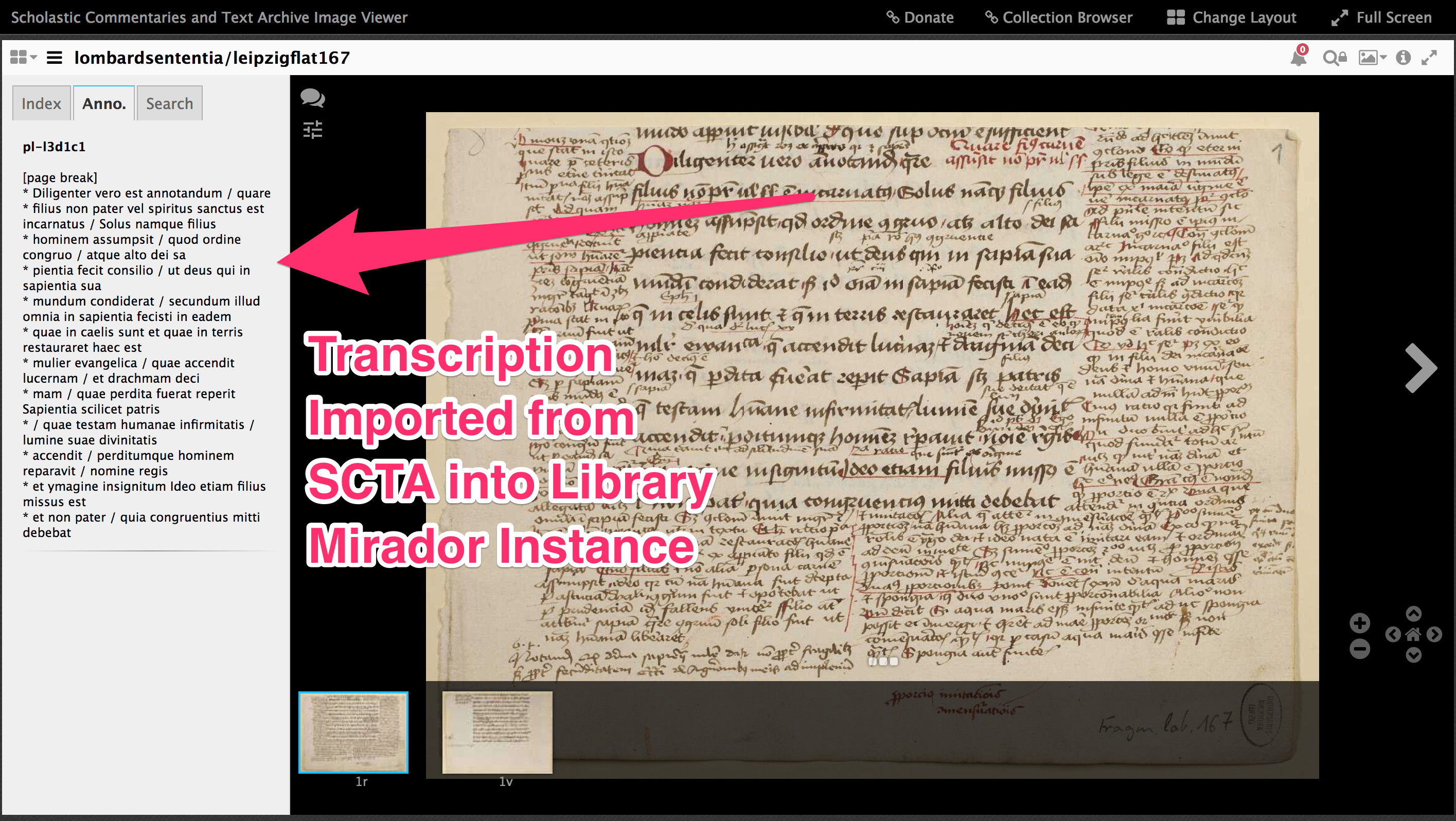Open the image view type dropdown
The height and width of the screenshot is (821, 1456).
(x=1372, y=58)
